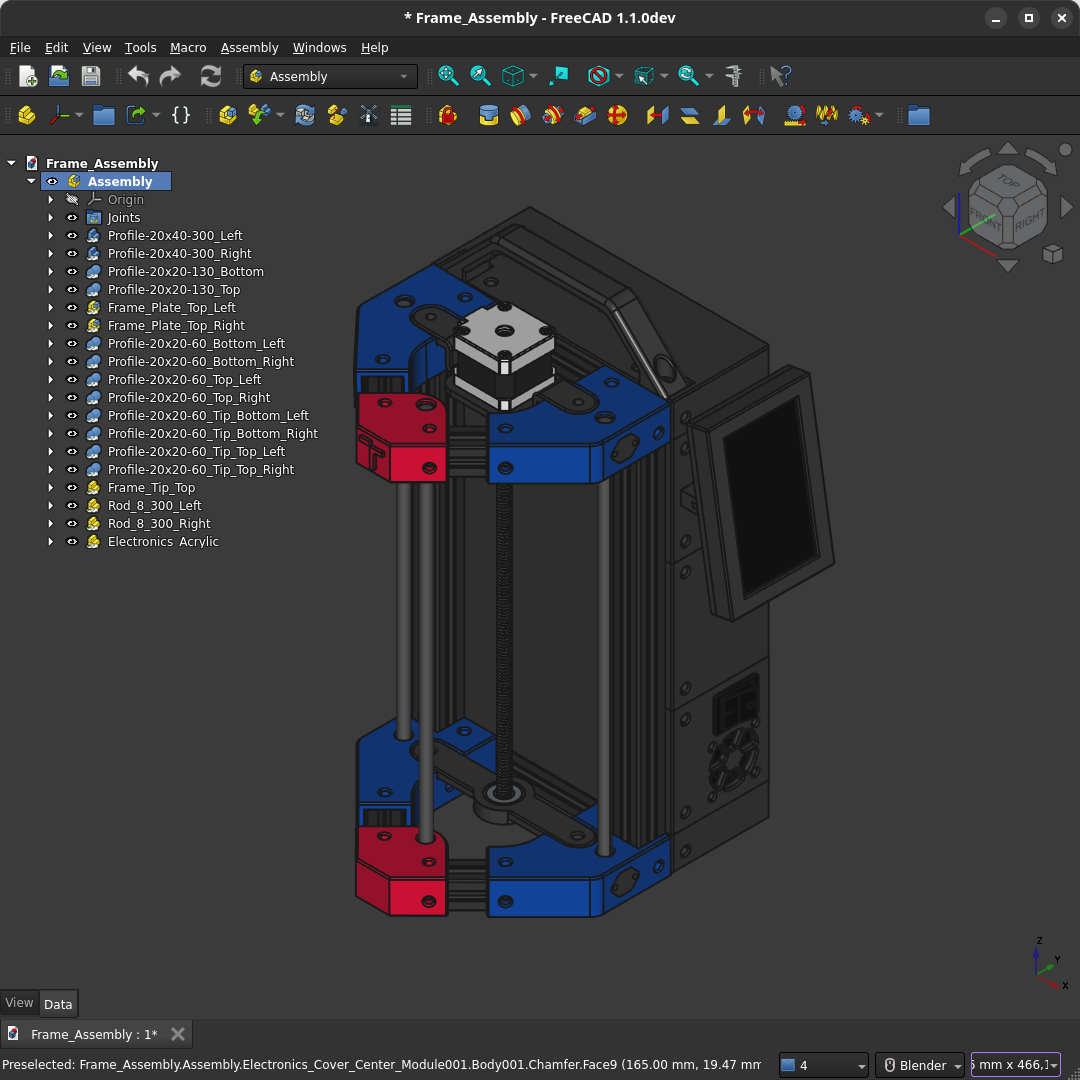1080x1080 pixels.
Task: Close the Frame_Assembly : 1* document tab
Action: coord(178,1034)
